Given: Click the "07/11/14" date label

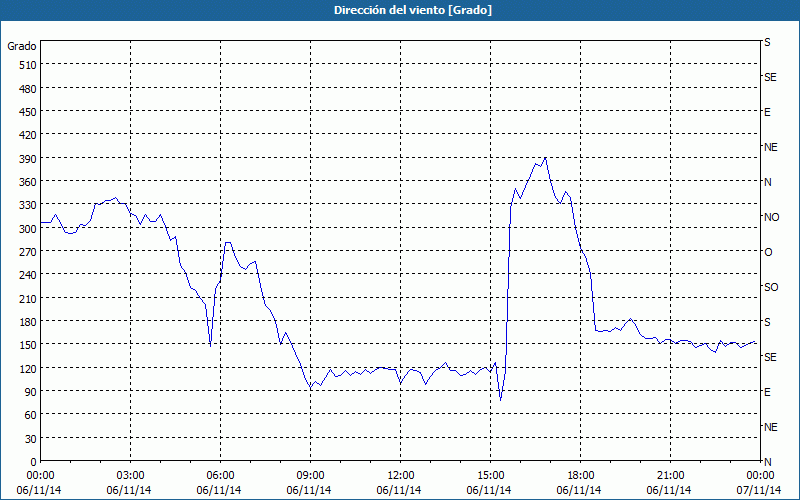Looking at the screenshot, I should pyautogui.click(x=759, y=490).
